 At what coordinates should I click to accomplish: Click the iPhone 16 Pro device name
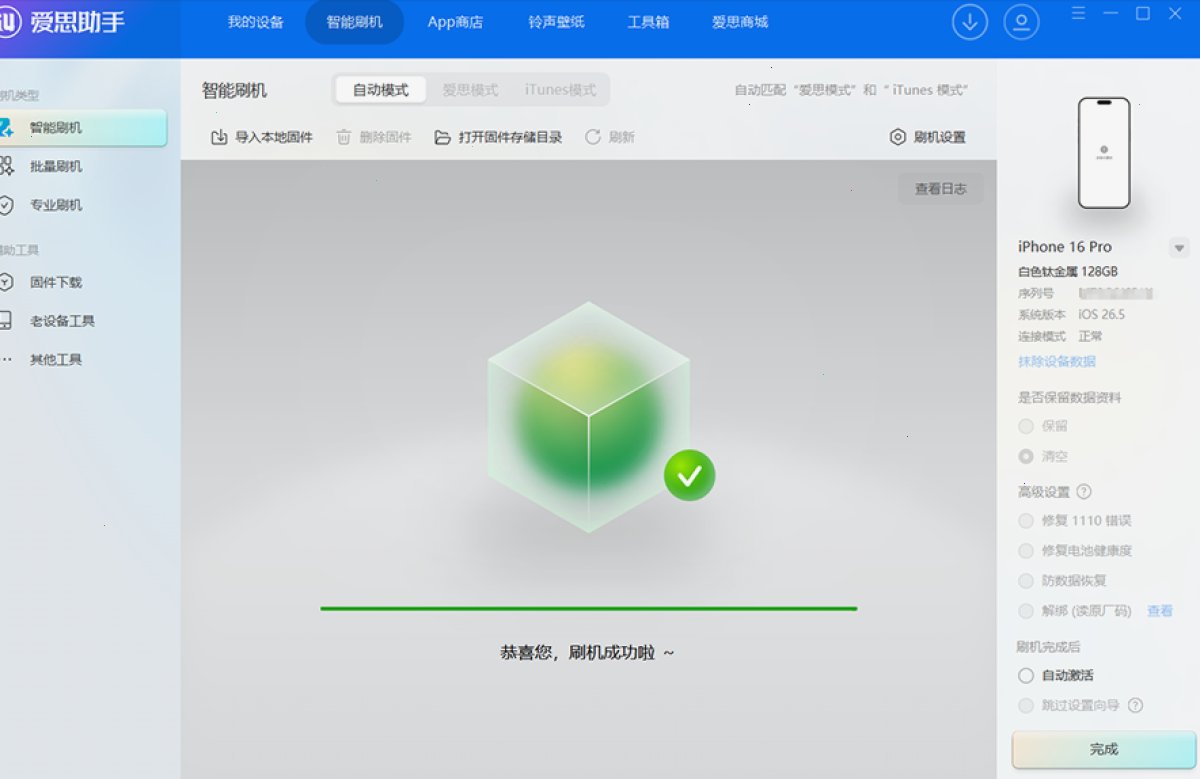(x=1065, y=247)
